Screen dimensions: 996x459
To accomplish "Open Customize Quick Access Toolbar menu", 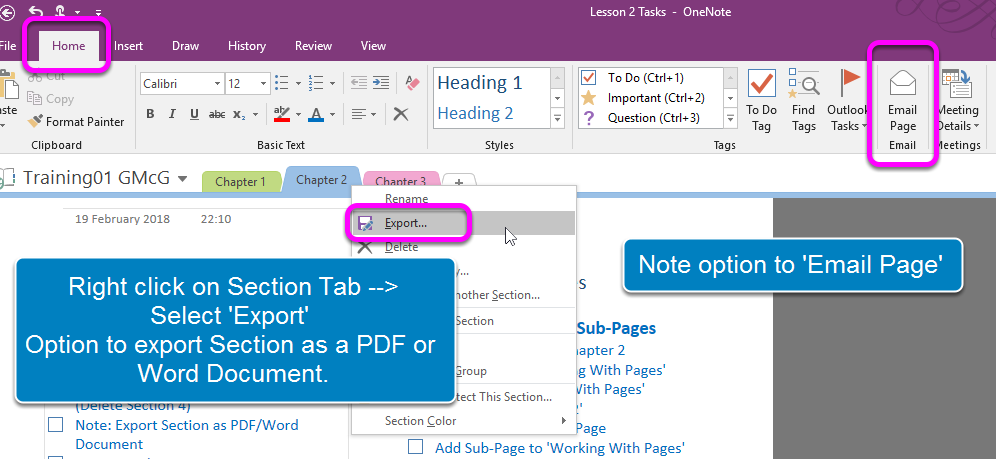I will tap(98, 13).
